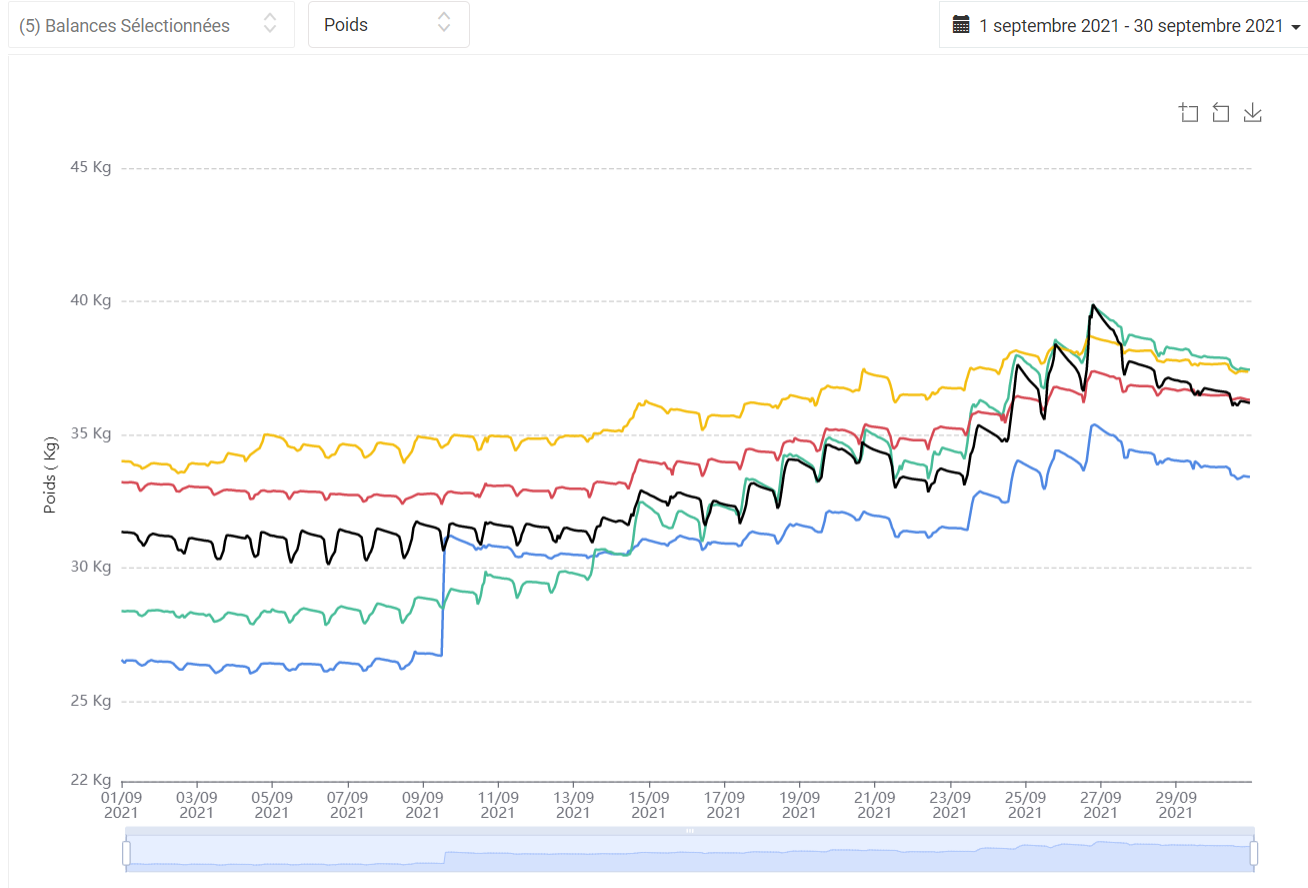This screenshot has height=888, width=1308.
Task: Click the date range text 1 septembre 2021 - 30 septembre 2021
Action: pyautogui.click(x=1131, y=26)
